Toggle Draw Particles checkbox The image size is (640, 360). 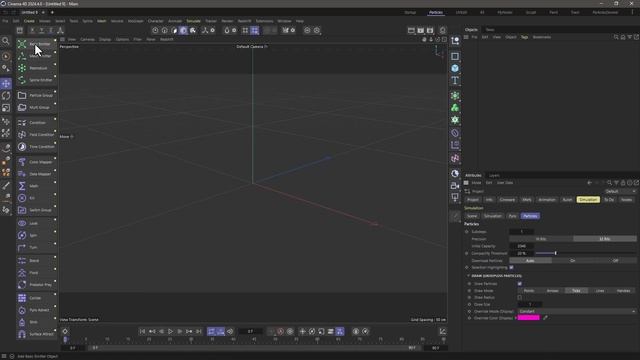[520, 284]
